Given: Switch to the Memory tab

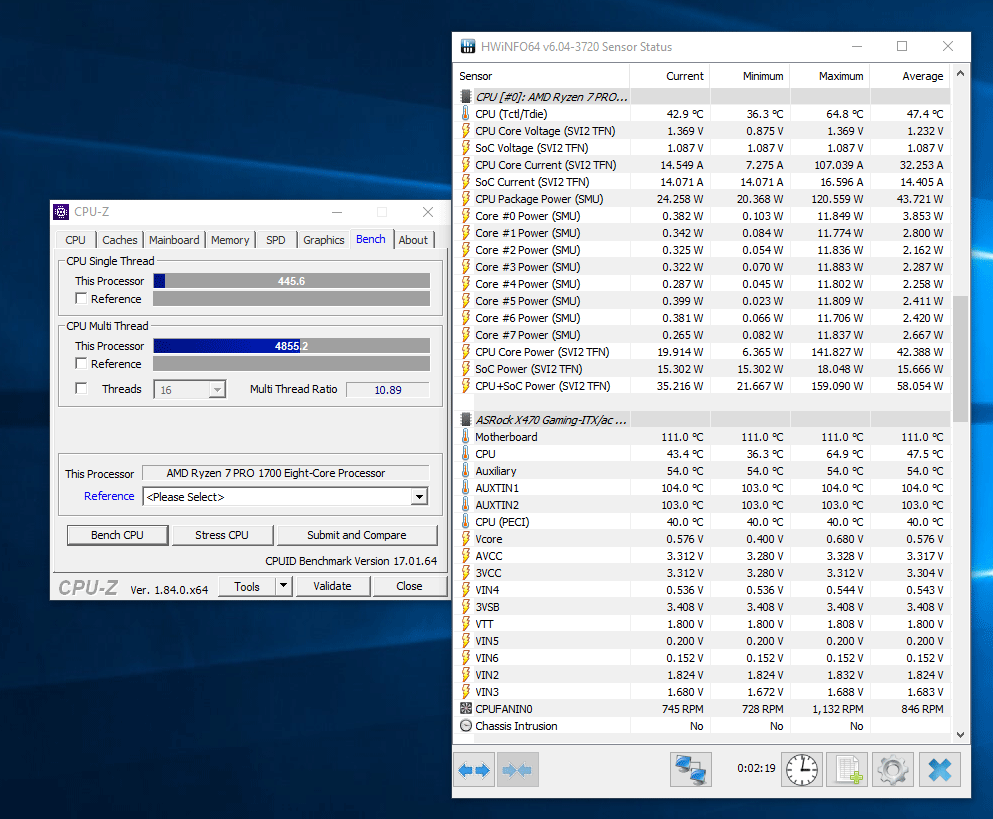Looking at the screenshot, I should [x=230, y=240].
